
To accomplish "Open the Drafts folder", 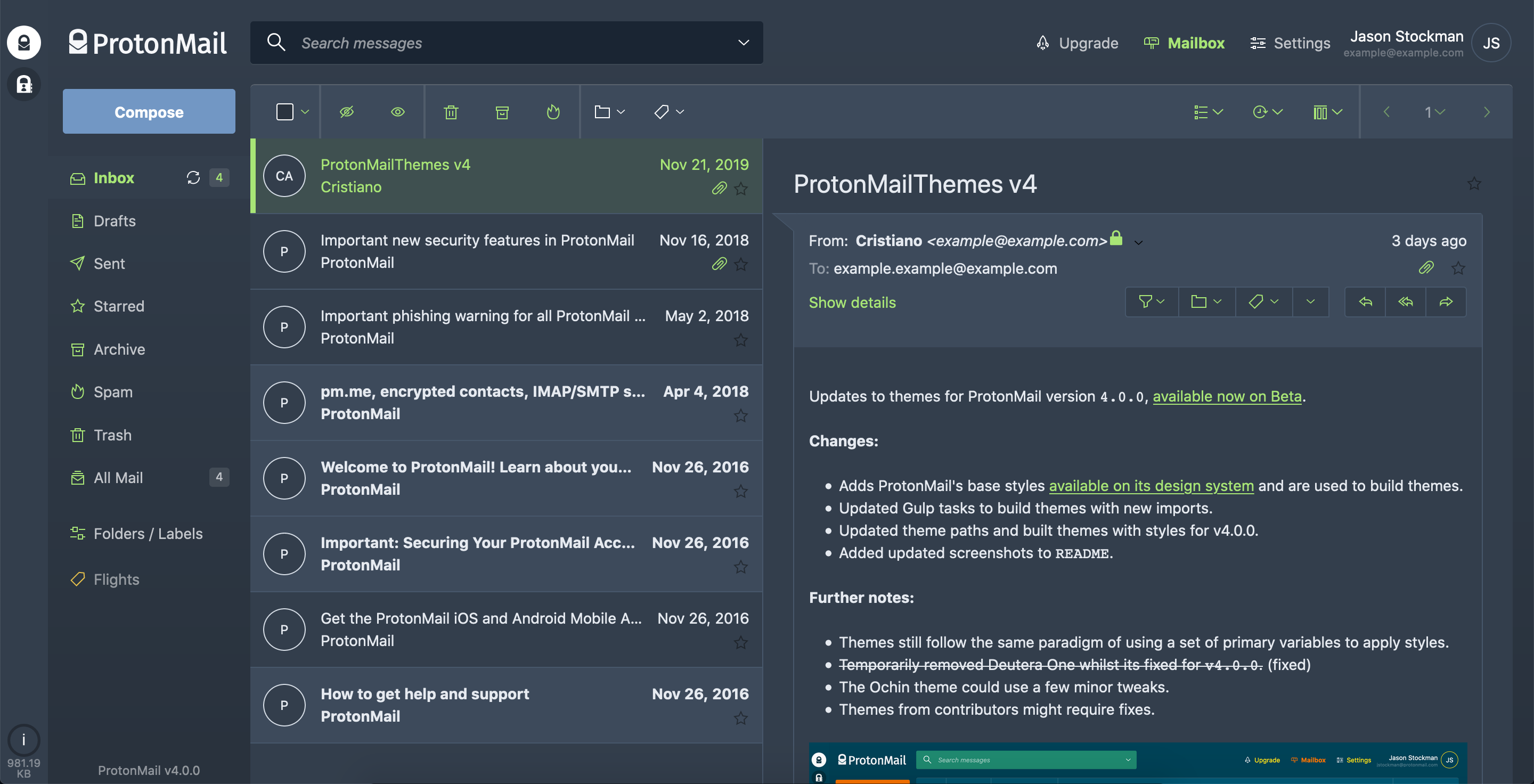I will click(x=115, y=221).
